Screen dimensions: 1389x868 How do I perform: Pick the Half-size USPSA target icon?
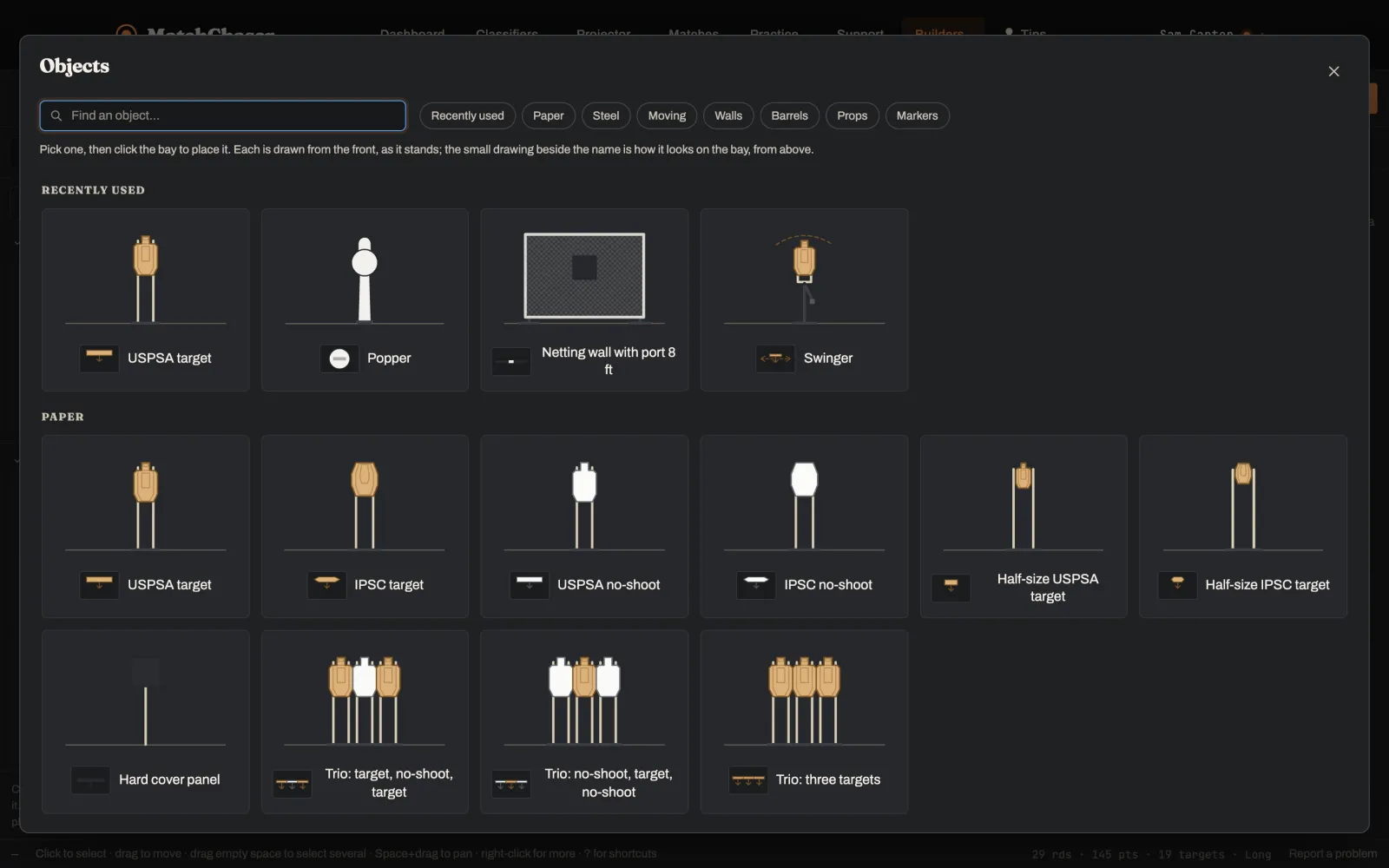[951, 588]
